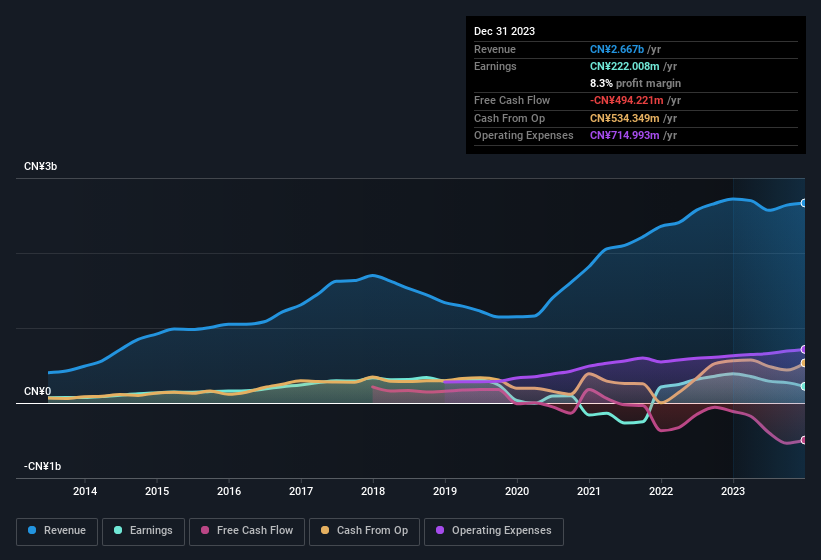The image size is (821, 560).
Task: Click the 8.3% profit margin text
Action: point(635,83)
